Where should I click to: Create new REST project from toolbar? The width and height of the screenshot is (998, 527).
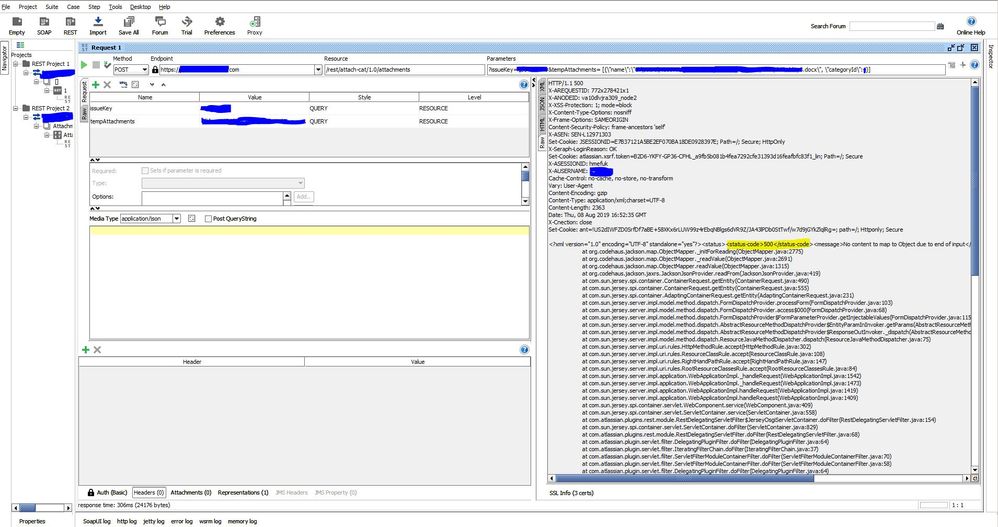pos(70,26)
